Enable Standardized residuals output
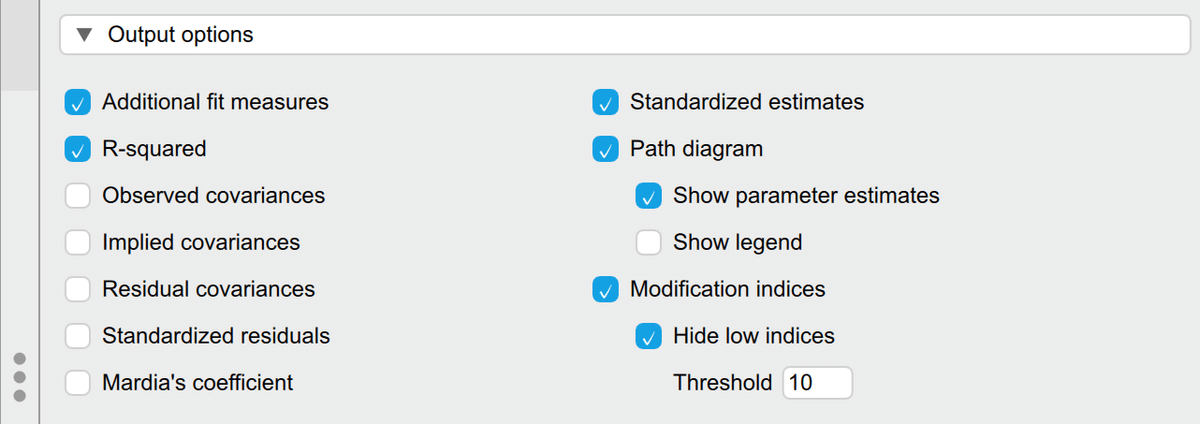 (78, 337)
